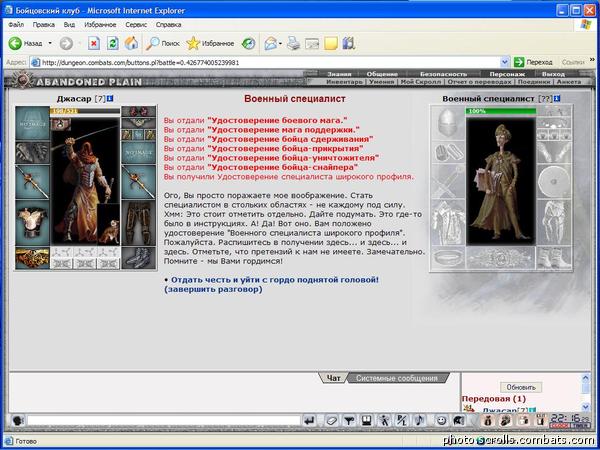Click info icon next to Джасар [7] header
The height and width of the screenshot is (450, 600).
[x=110, y=98]
